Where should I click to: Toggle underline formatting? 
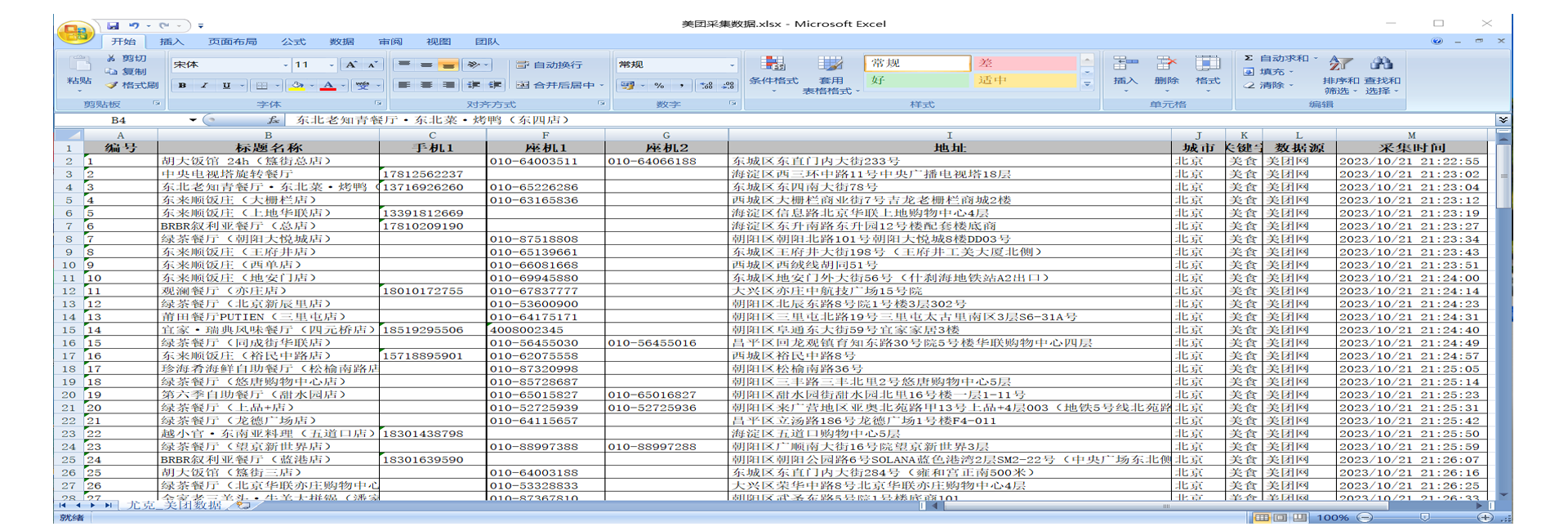coord(226,85)
